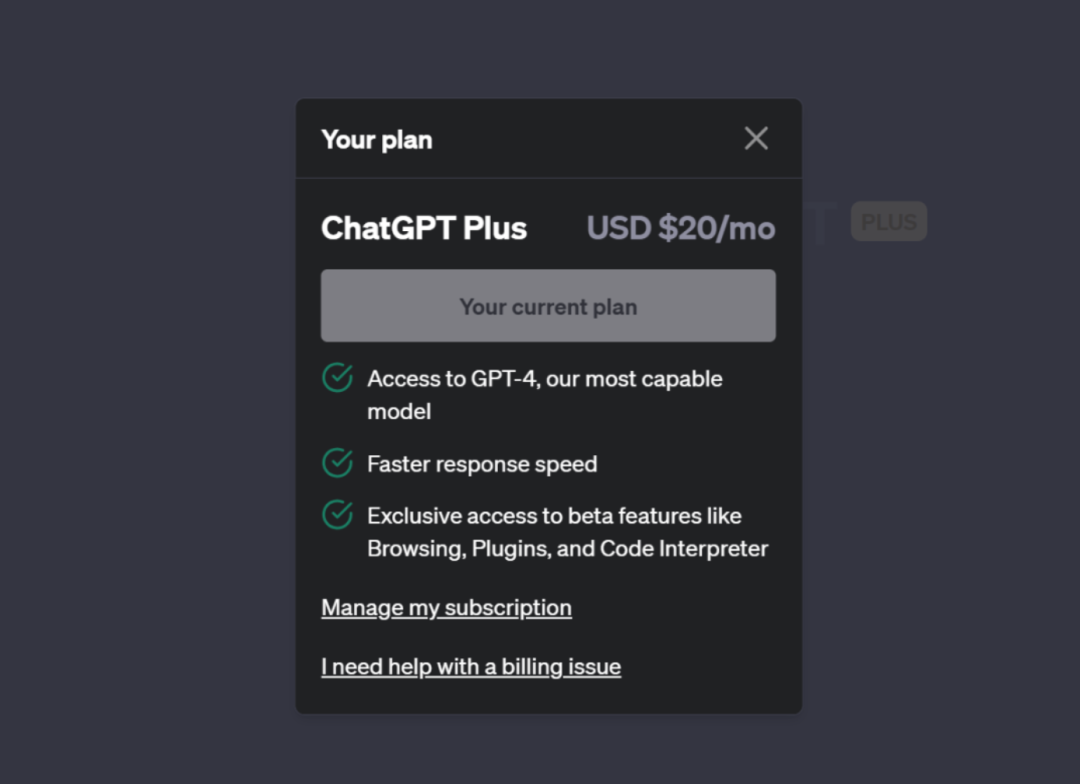This screenshot has width=1080, height=784.
Task: Click the dimmed backdrop left of the dialog
Action: (150, 400)
